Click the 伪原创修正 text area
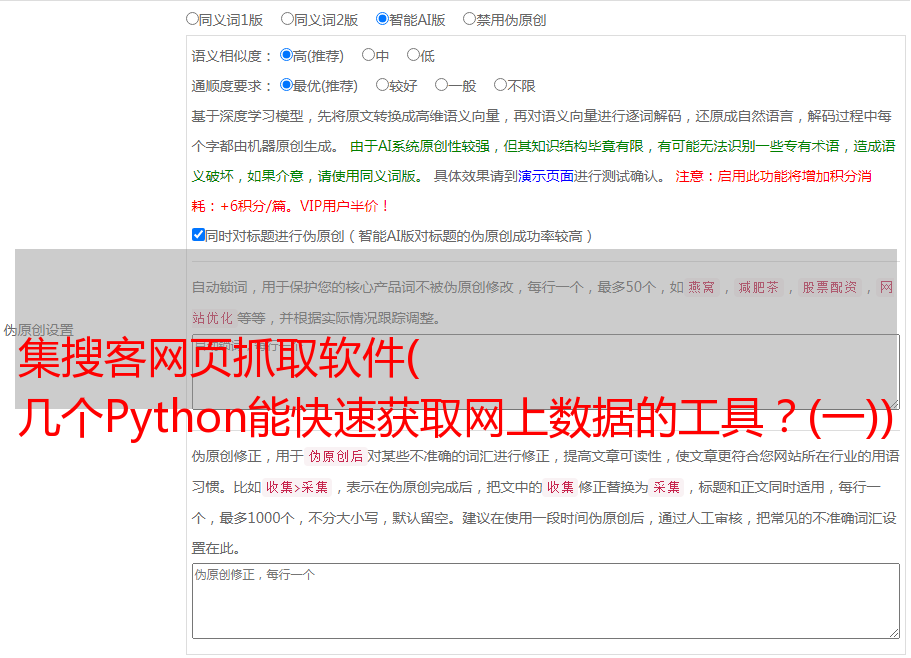Image resolution: width=911 pixels, height=658 pixels. pyautogui.click(x=546, y=601)
